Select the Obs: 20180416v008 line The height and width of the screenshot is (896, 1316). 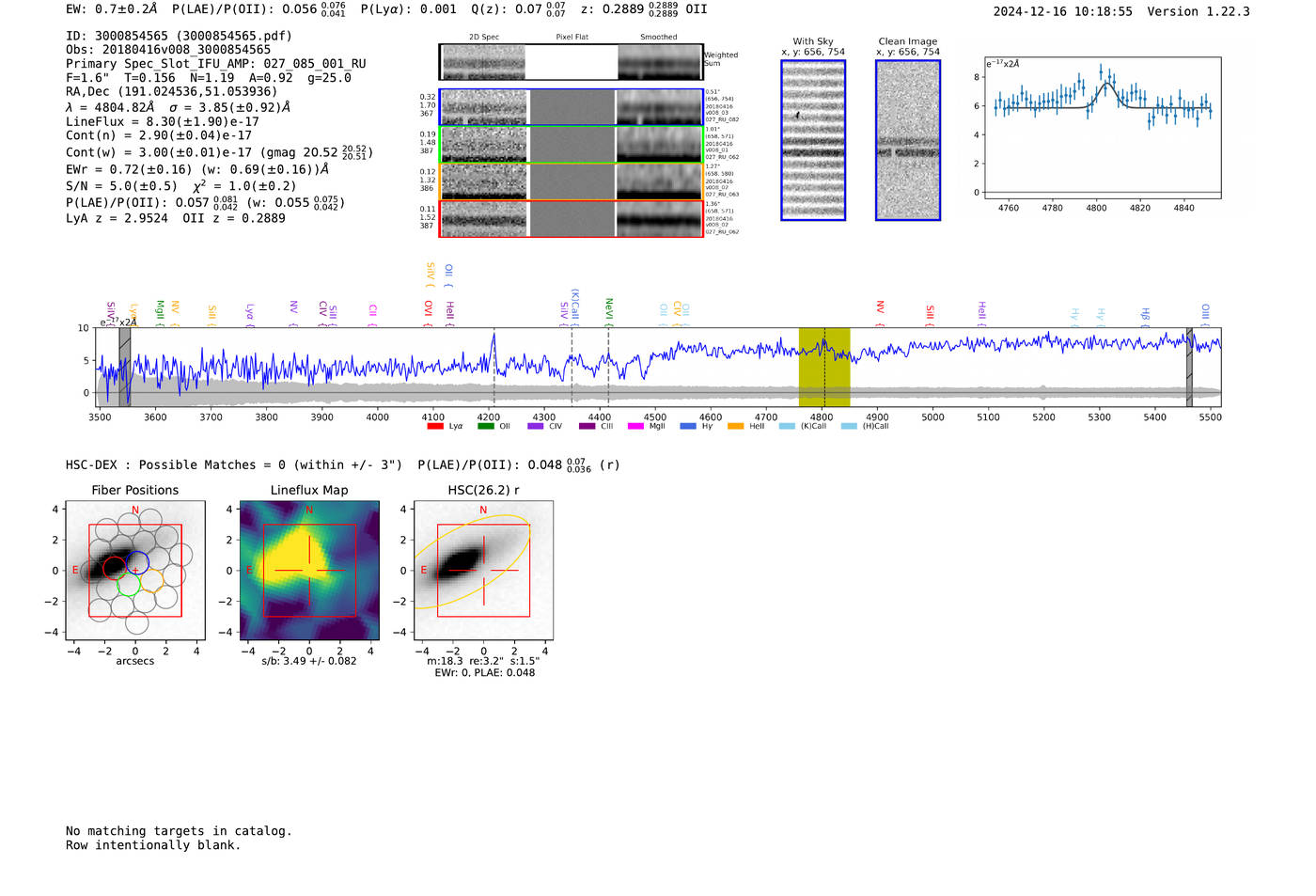coord(168,50)
